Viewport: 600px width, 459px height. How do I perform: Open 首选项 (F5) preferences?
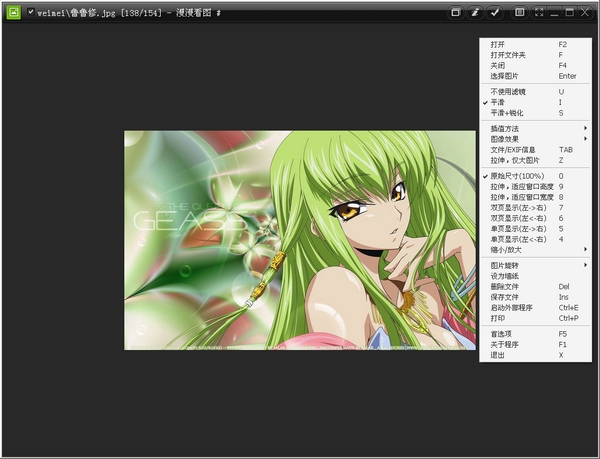[x=535, y=334]
